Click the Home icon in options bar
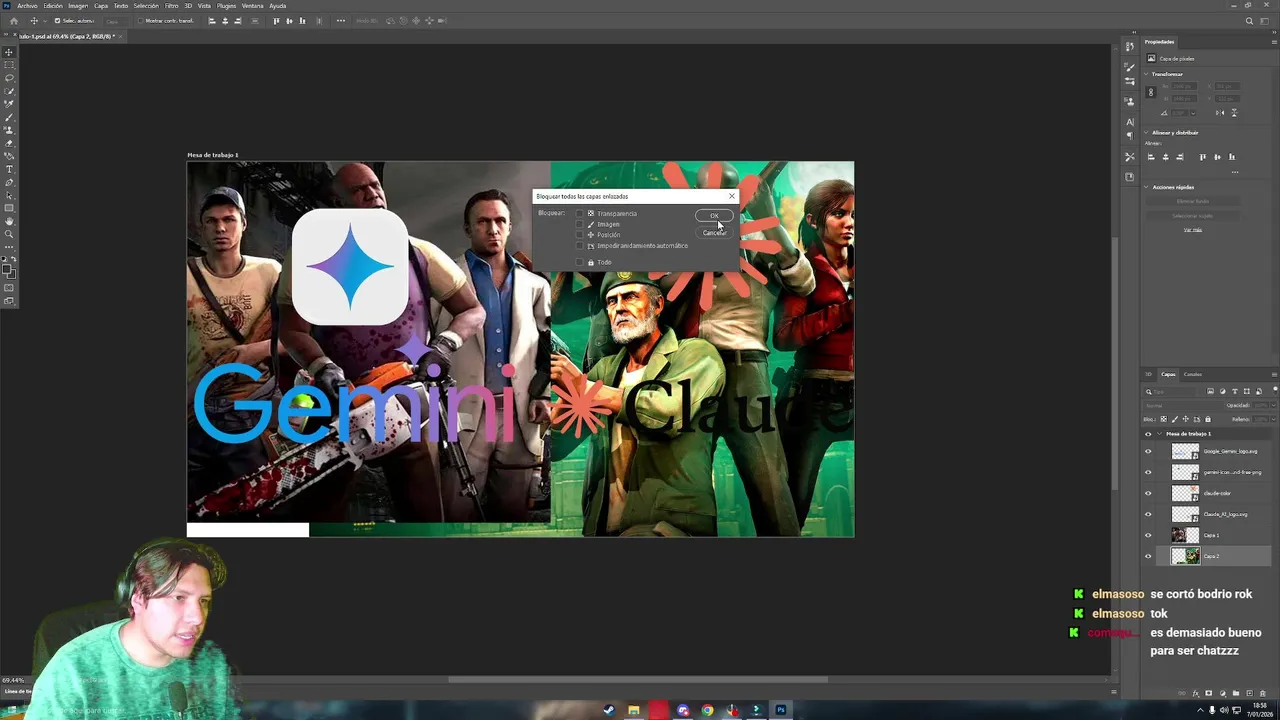 click(x=13, y=21)
